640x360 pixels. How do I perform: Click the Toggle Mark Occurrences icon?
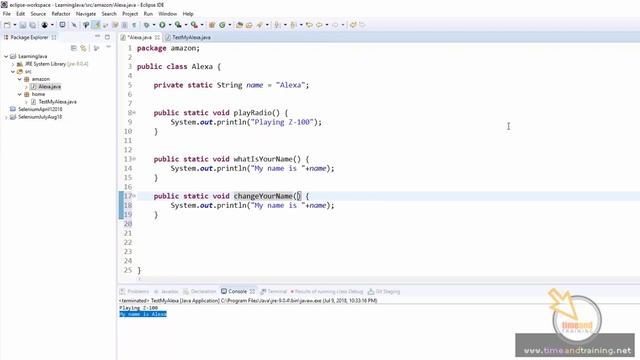pyautogui.click(x=96, y=25)
